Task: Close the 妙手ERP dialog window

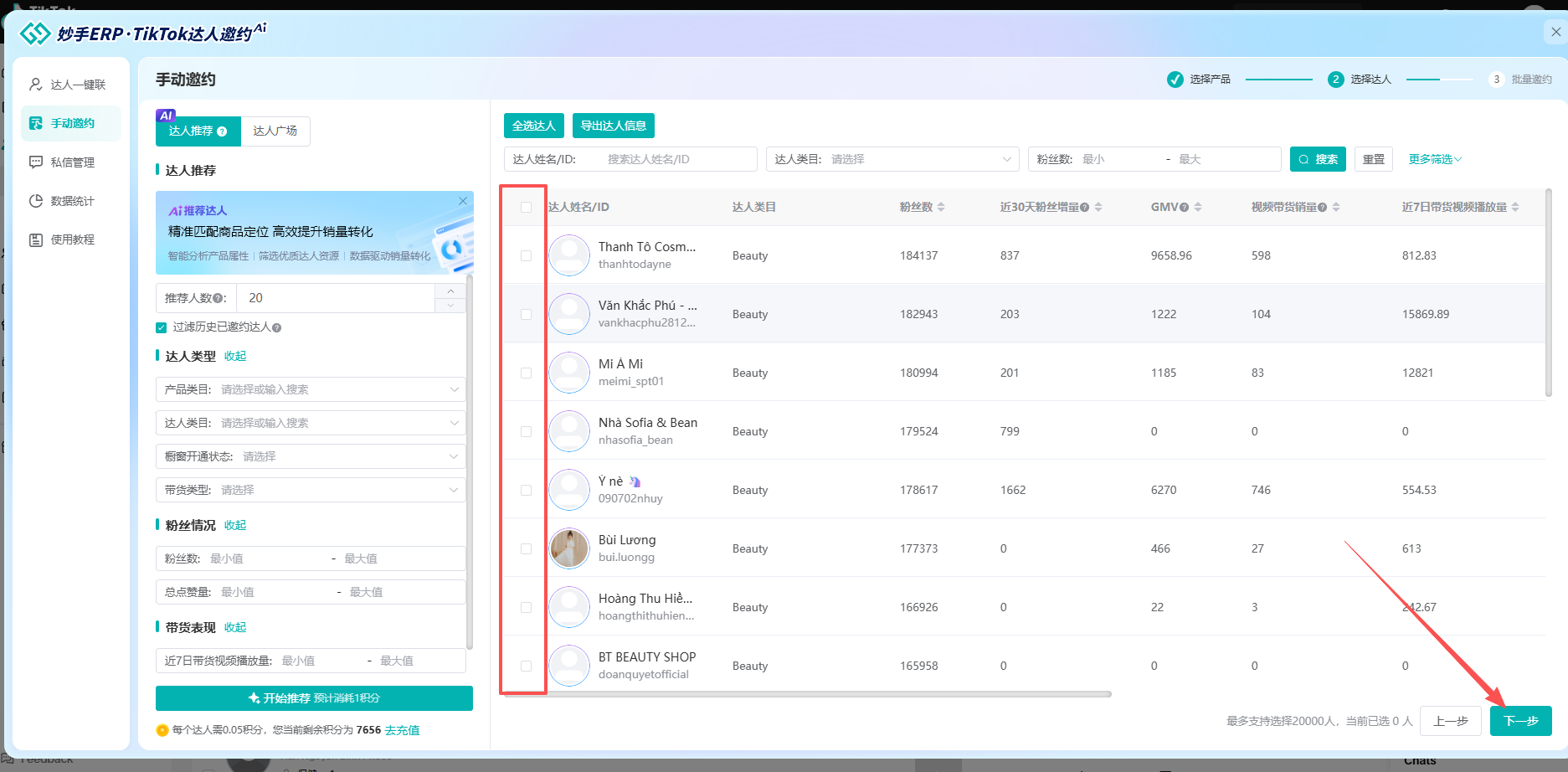Action: pos(1555,32)
